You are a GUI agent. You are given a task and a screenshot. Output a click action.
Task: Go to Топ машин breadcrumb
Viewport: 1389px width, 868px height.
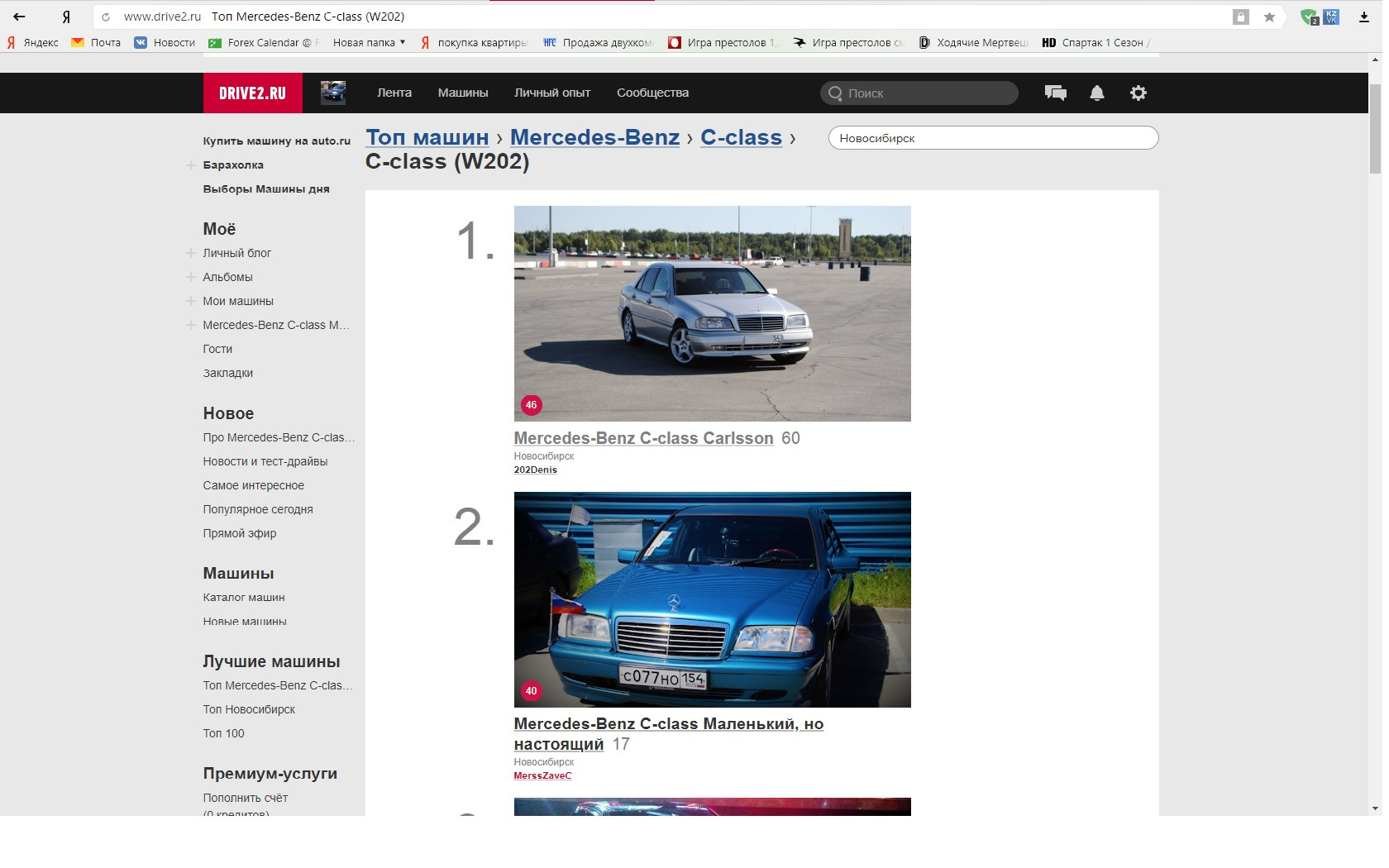[427, 137]
